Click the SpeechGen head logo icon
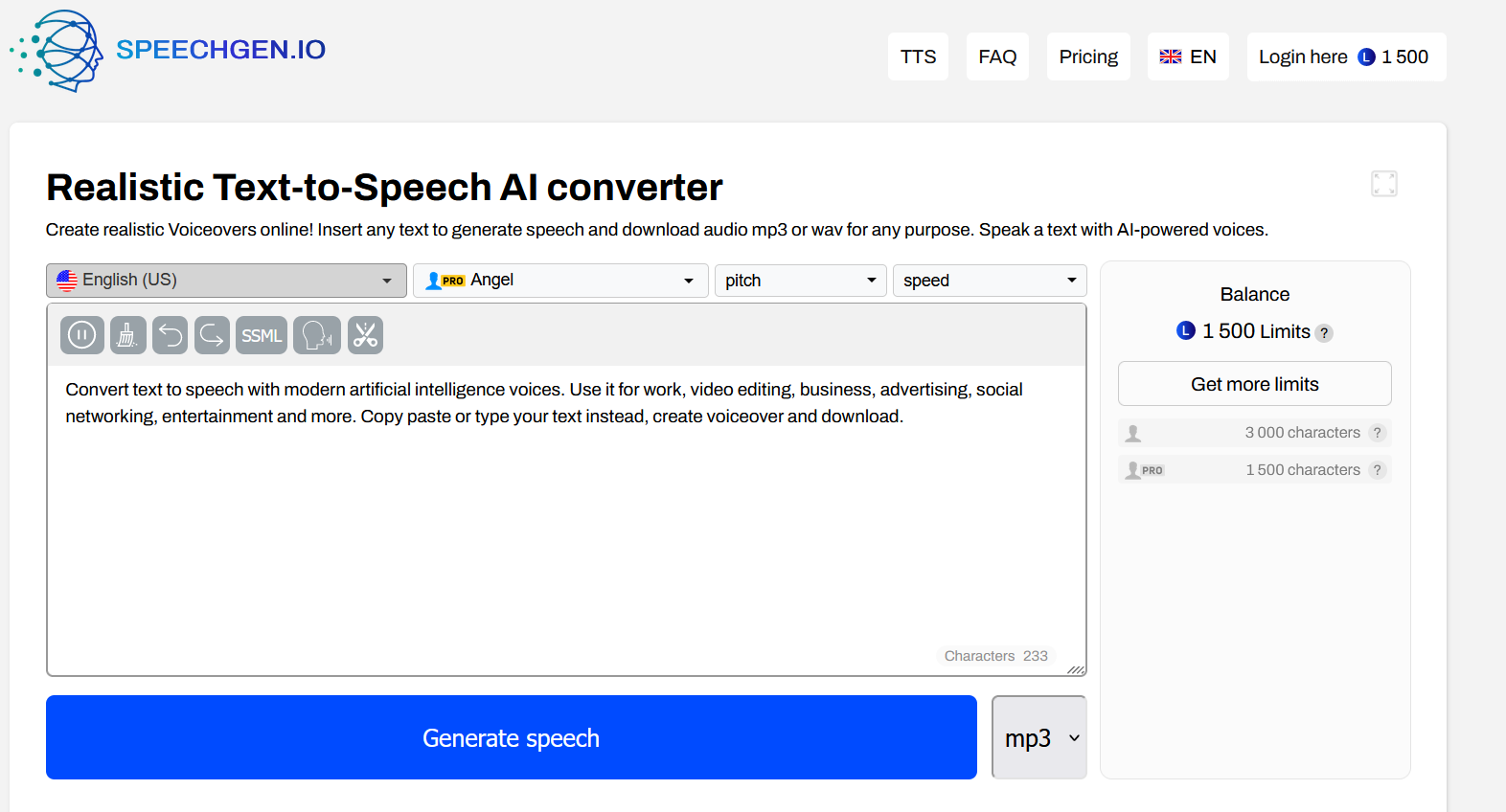Viewport: 1506px width, 812px height. tap(57, 51)
